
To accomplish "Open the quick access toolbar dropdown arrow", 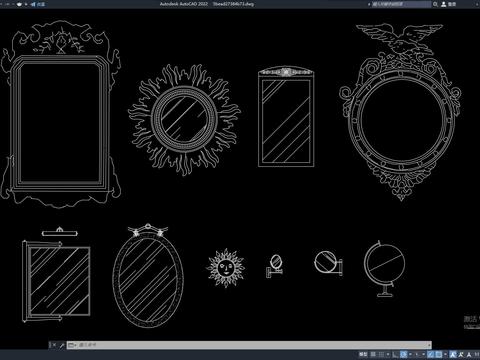I will pos(26,4).
